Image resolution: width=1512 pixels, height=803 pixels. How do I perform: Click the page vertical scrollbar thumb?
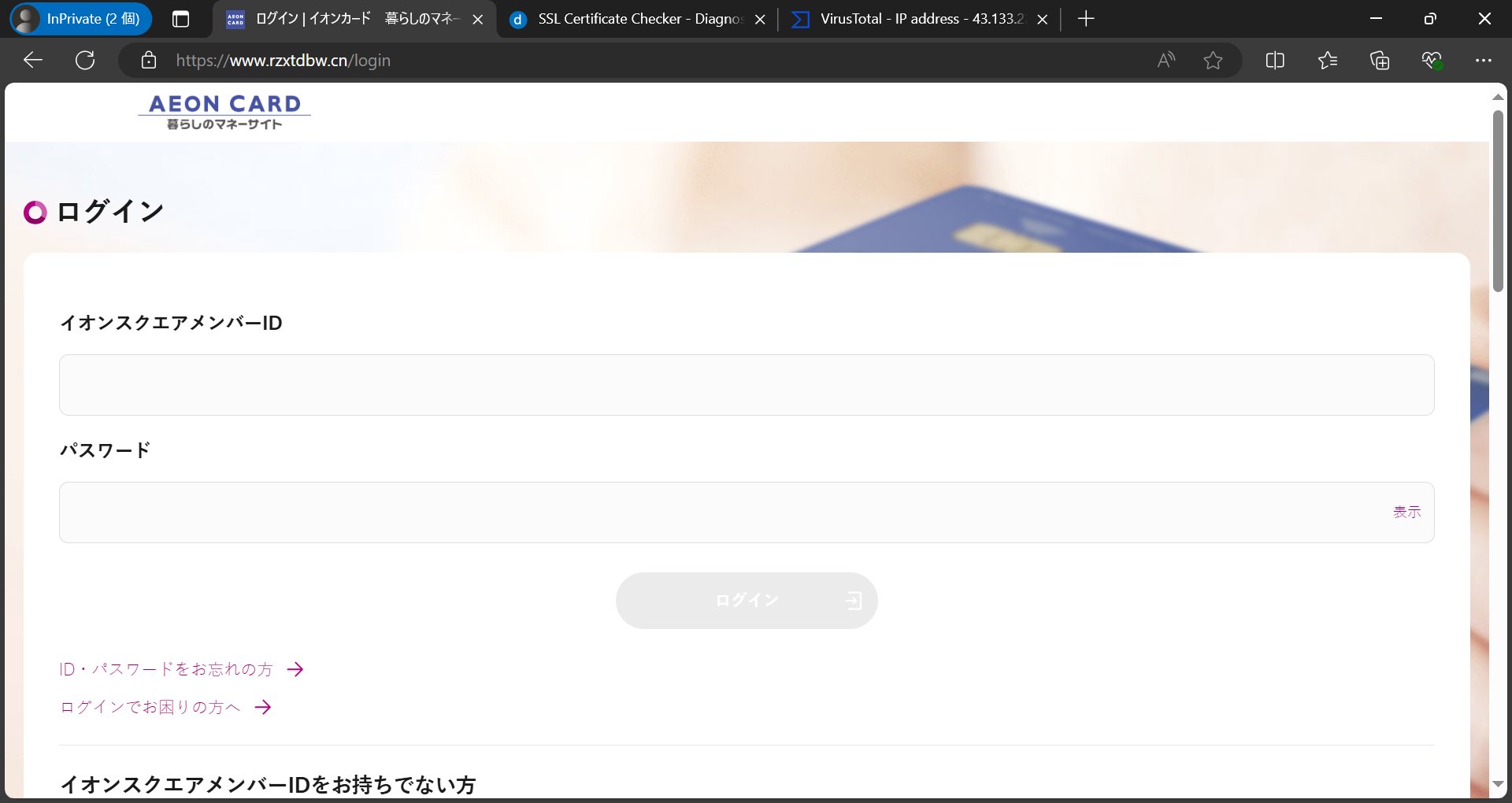[1498, 202]
